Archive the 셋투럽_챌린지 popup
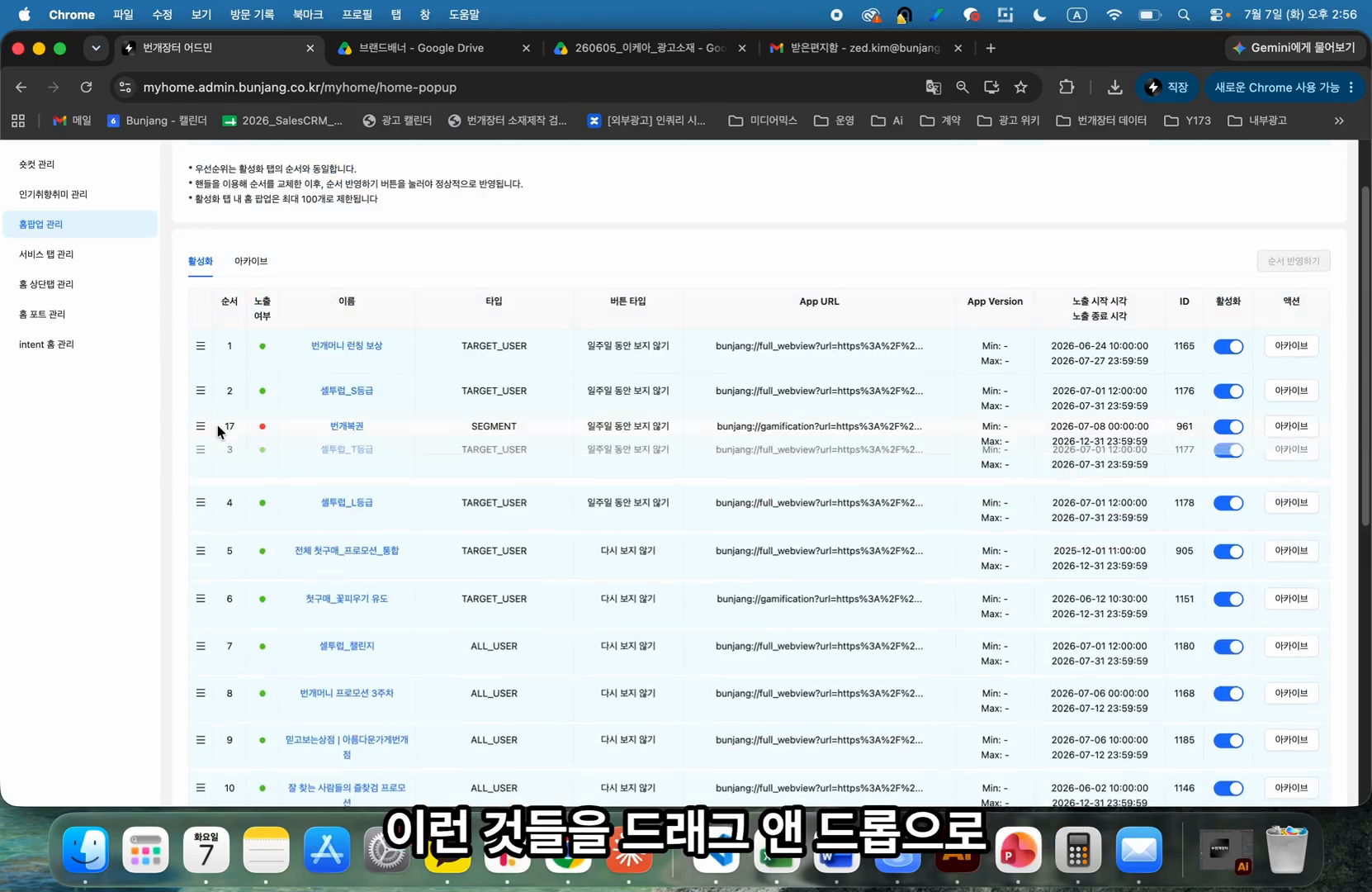1372x892 pixels. (1291, 646)
